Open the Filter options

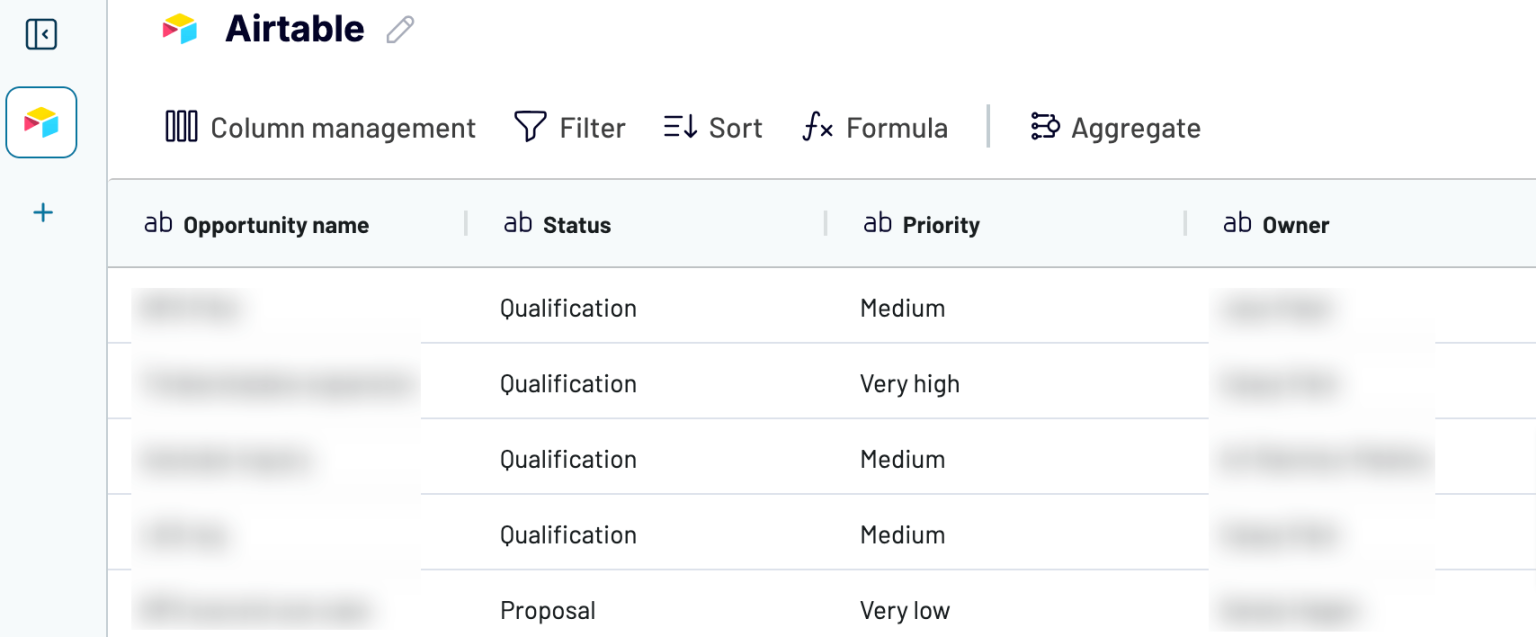coord(570,128)
